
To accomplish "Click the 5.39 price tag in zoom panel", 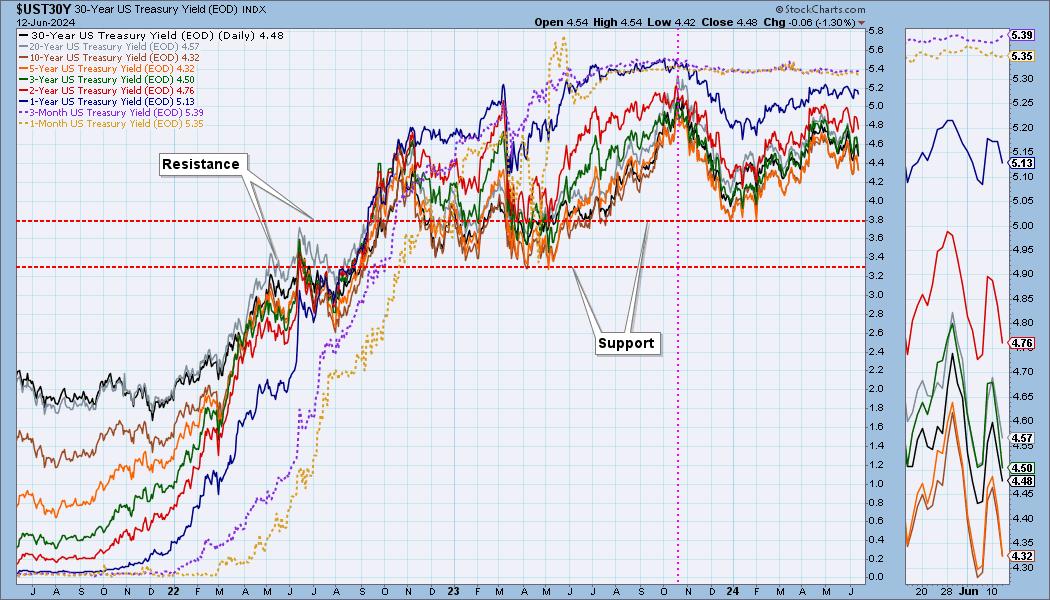I will 1022,35.
